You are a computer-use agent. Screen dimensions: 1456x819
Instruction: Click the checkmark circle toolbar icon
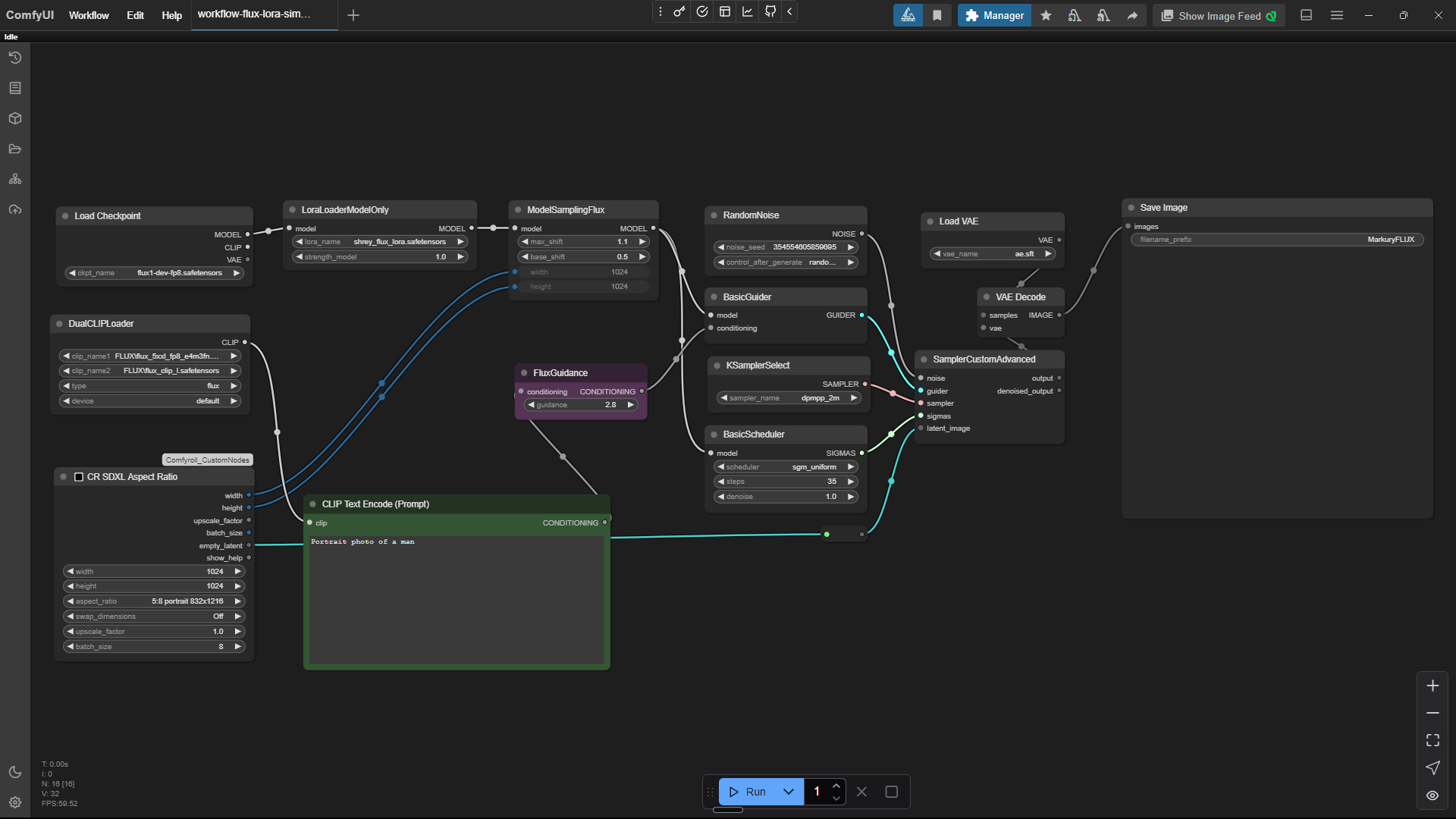click(x=702, y=11)
